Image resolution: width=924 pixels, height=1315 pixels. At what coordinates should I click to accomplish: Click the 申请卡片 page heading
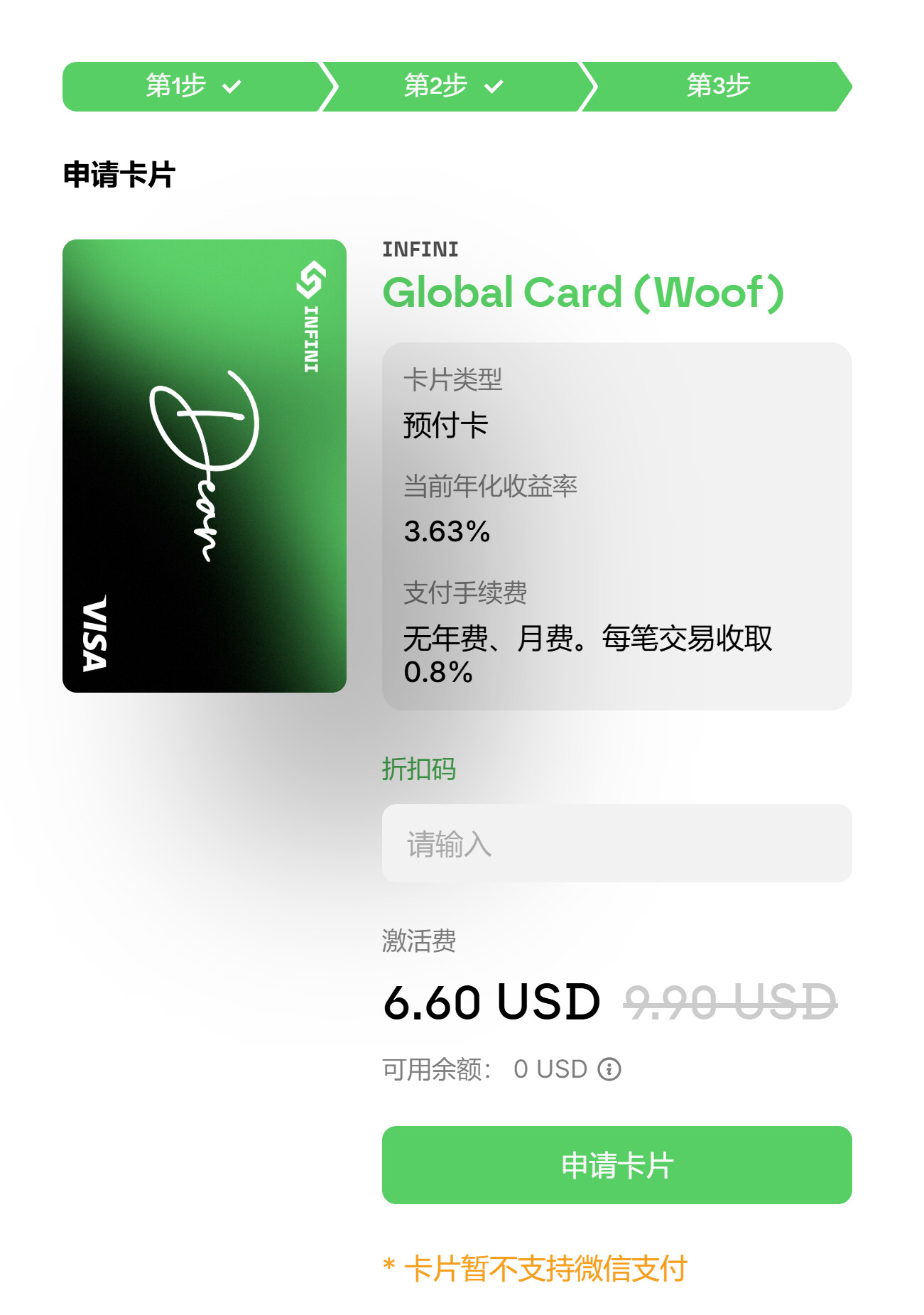119,175
